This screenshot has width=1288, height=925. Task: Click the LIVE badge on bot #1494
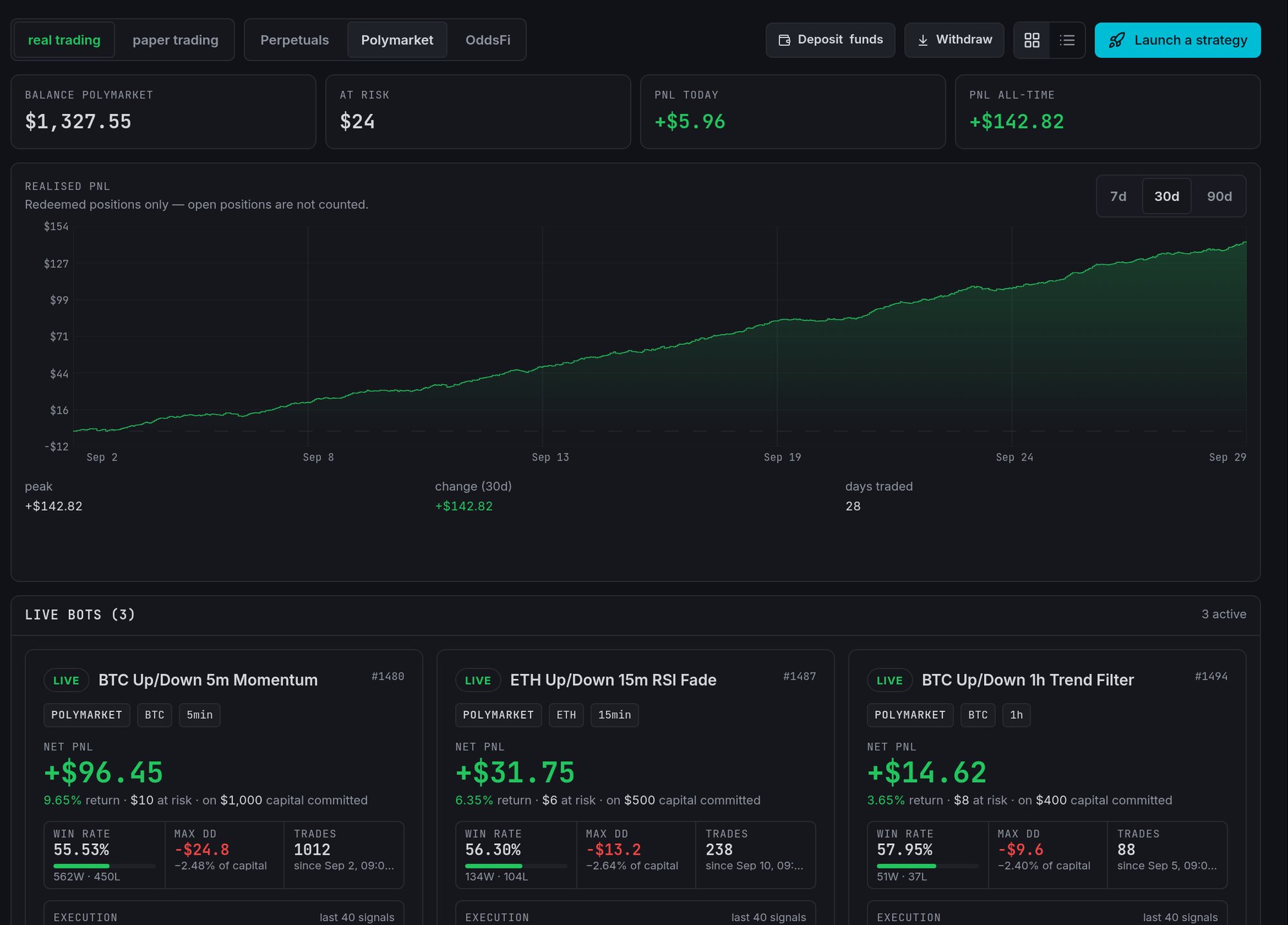tap(889, 680)
